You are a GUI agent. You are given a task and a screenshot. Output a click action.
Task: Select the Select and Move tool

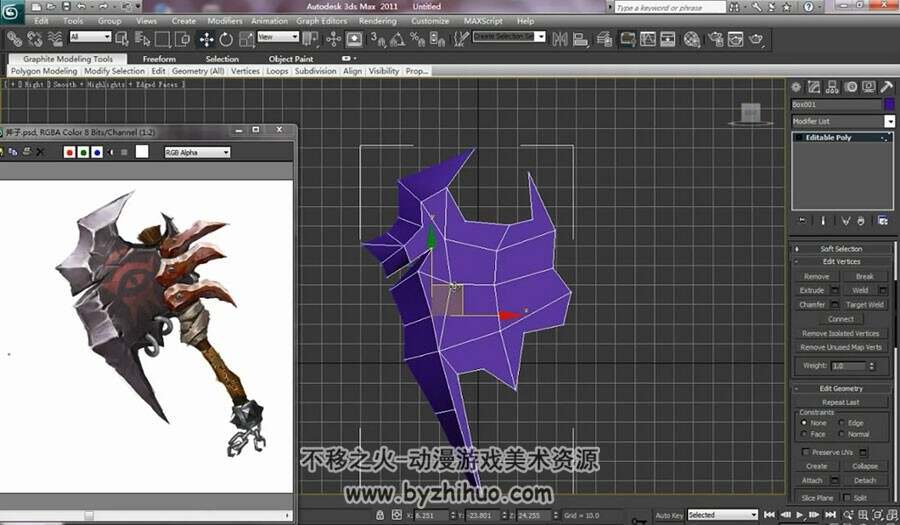click(x=206, y=39)
